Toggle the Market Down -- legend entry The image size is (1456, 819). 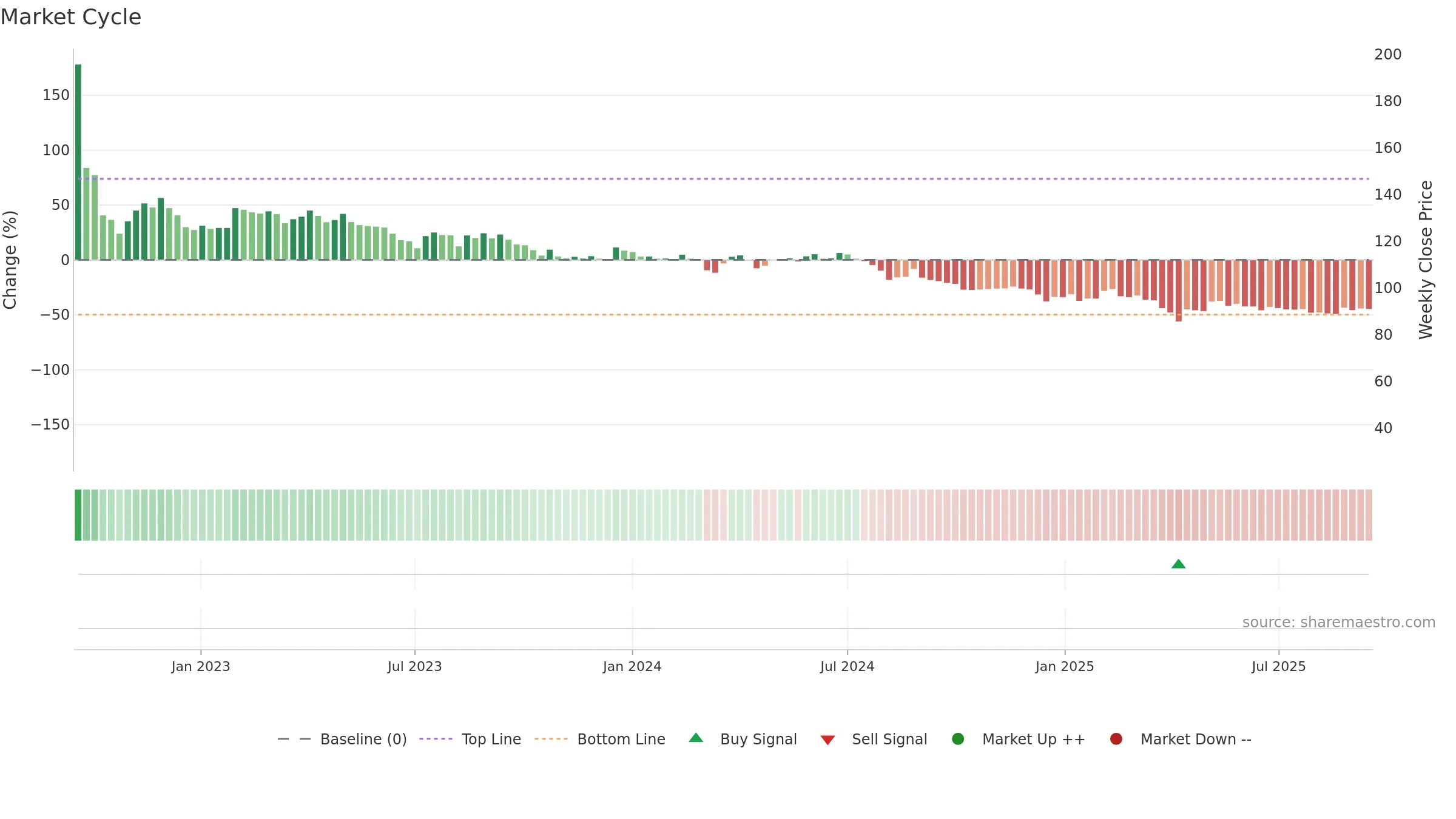point(1181,739)
